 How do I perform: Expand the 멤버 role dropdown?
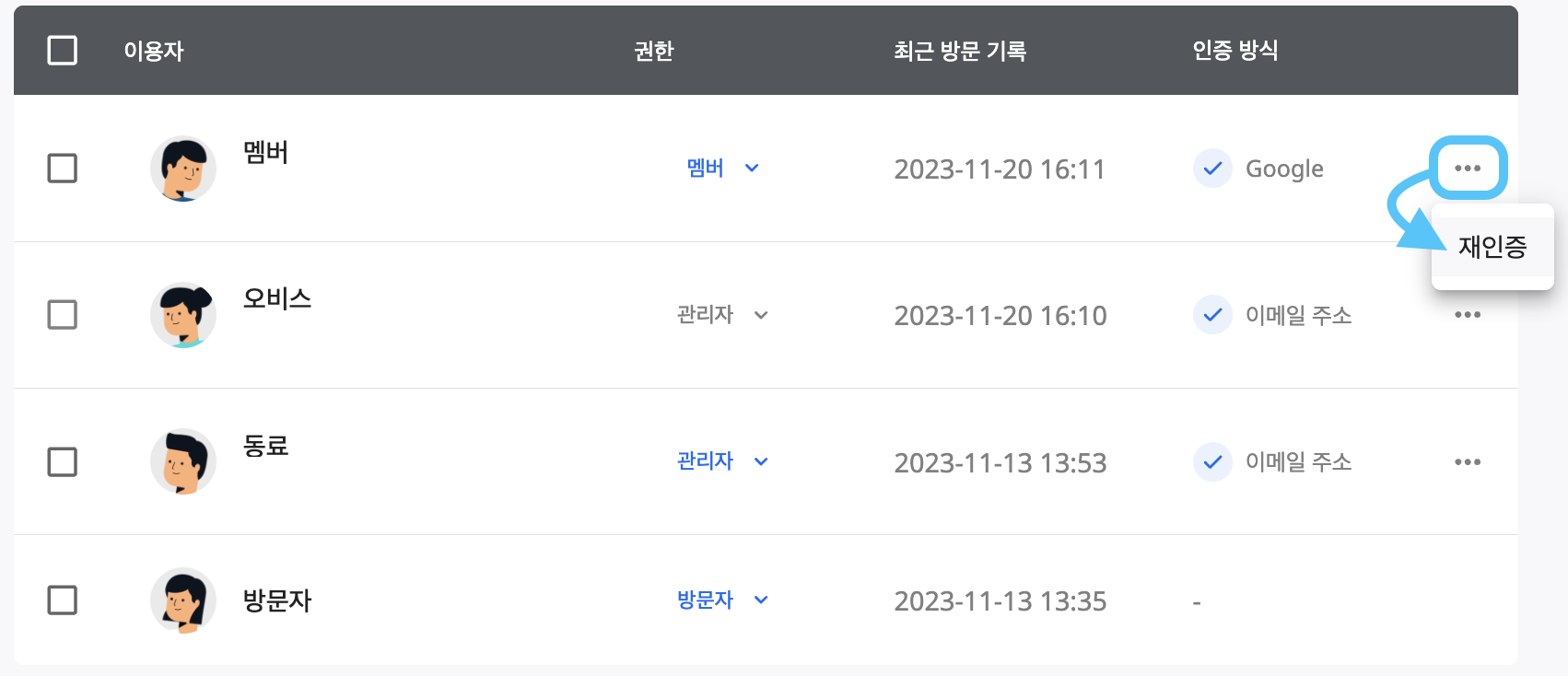coord(723,168)
